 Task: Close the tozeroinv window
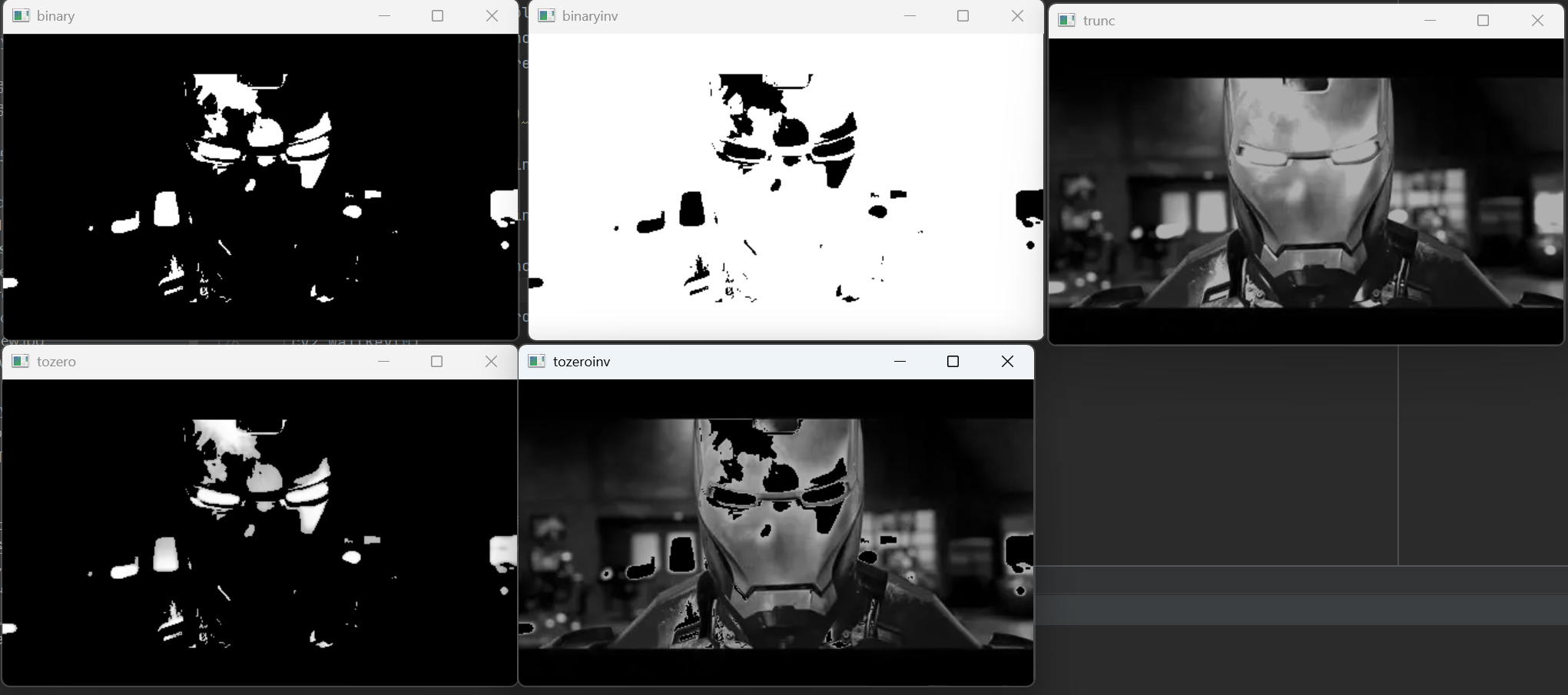[x=1008, y=362]
